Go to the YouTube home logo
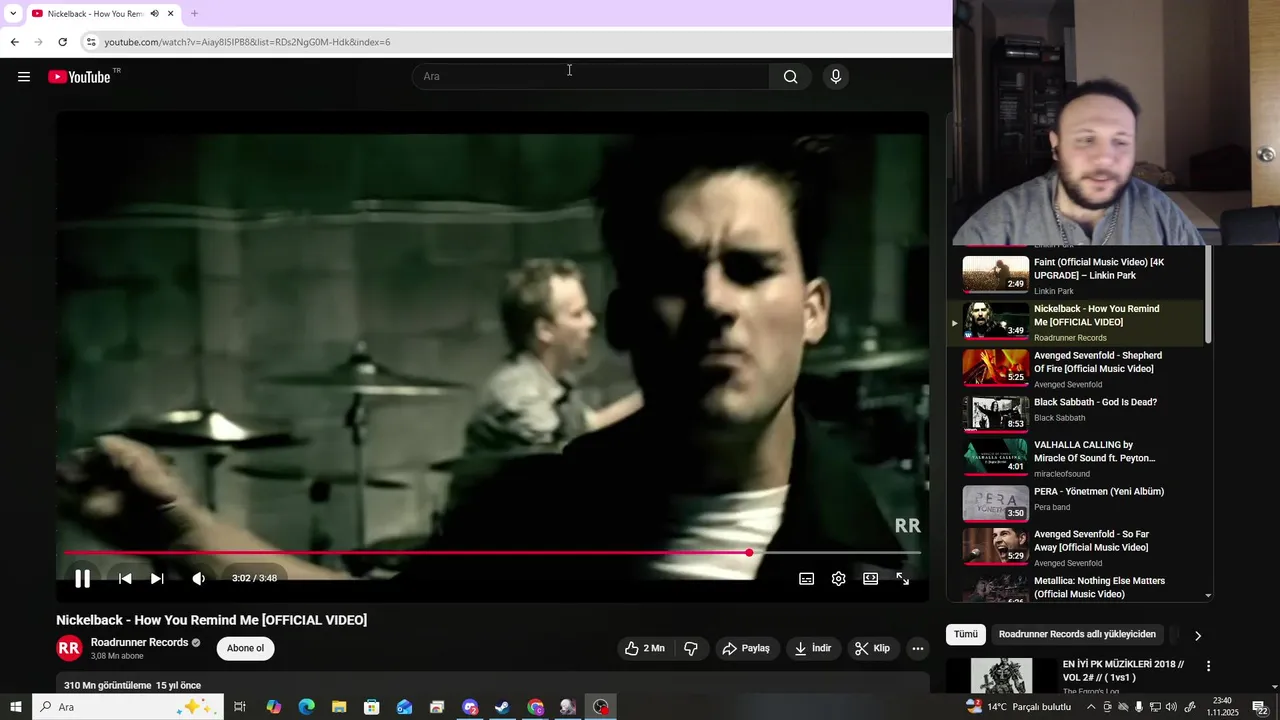 pos(80,77)
